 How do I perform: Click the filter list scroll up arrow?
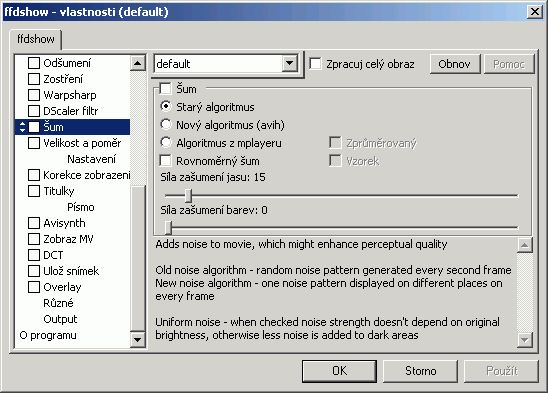138,63
